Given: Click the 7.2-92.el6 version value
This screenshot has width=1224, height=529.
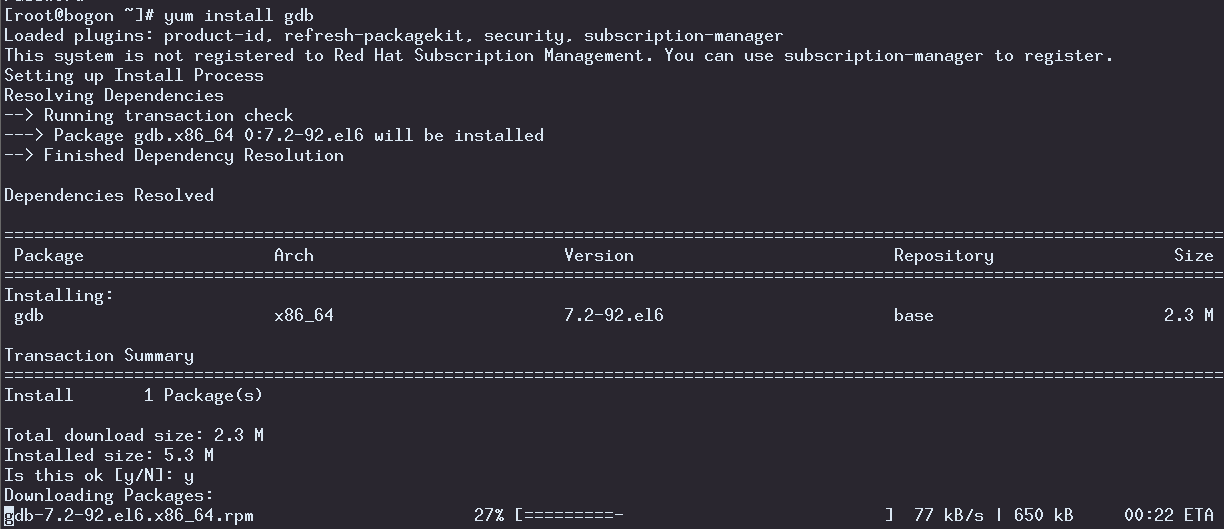Looking at the screenshot, I should pyautogui.click(x=614, y=316).
